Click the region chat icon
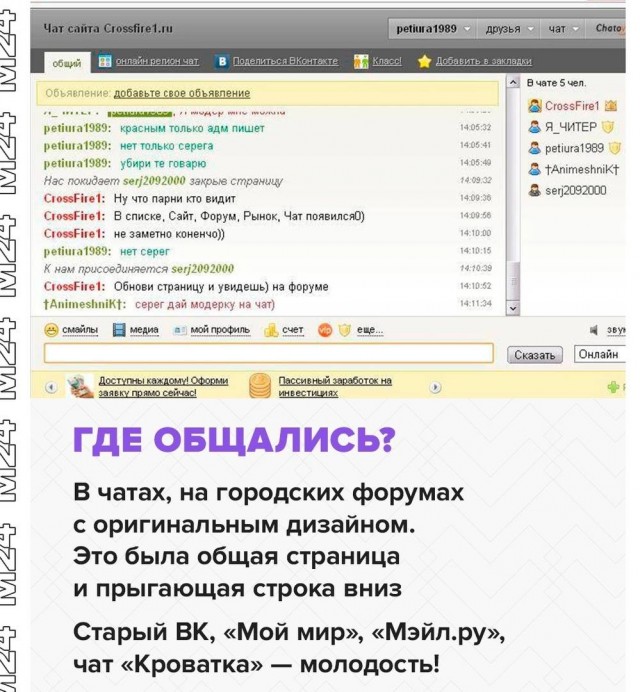Viewport: 640px width, 692px height. [x=105, y=61]
